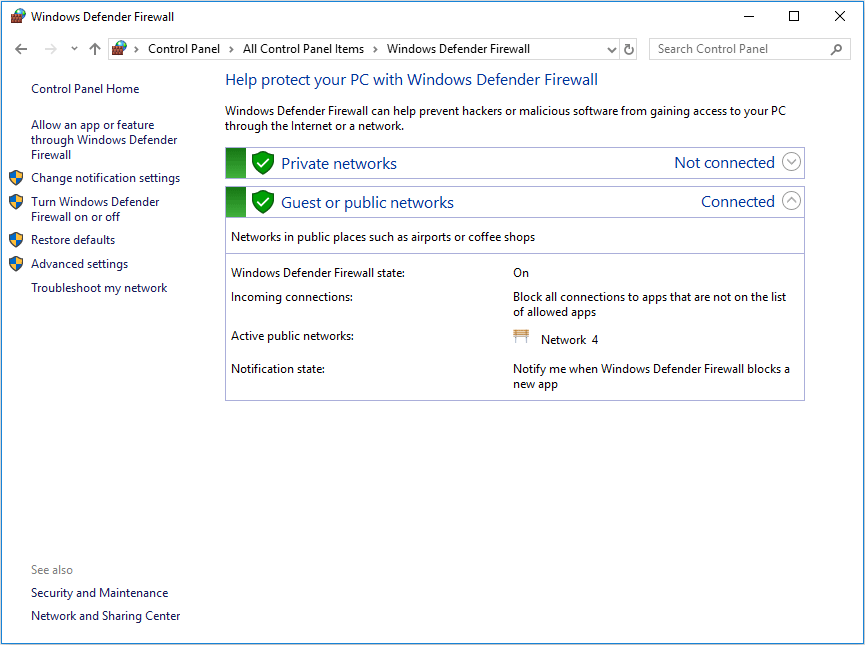
Task: Click Windows Defender Firewall state label
Action: pos(318,273)
